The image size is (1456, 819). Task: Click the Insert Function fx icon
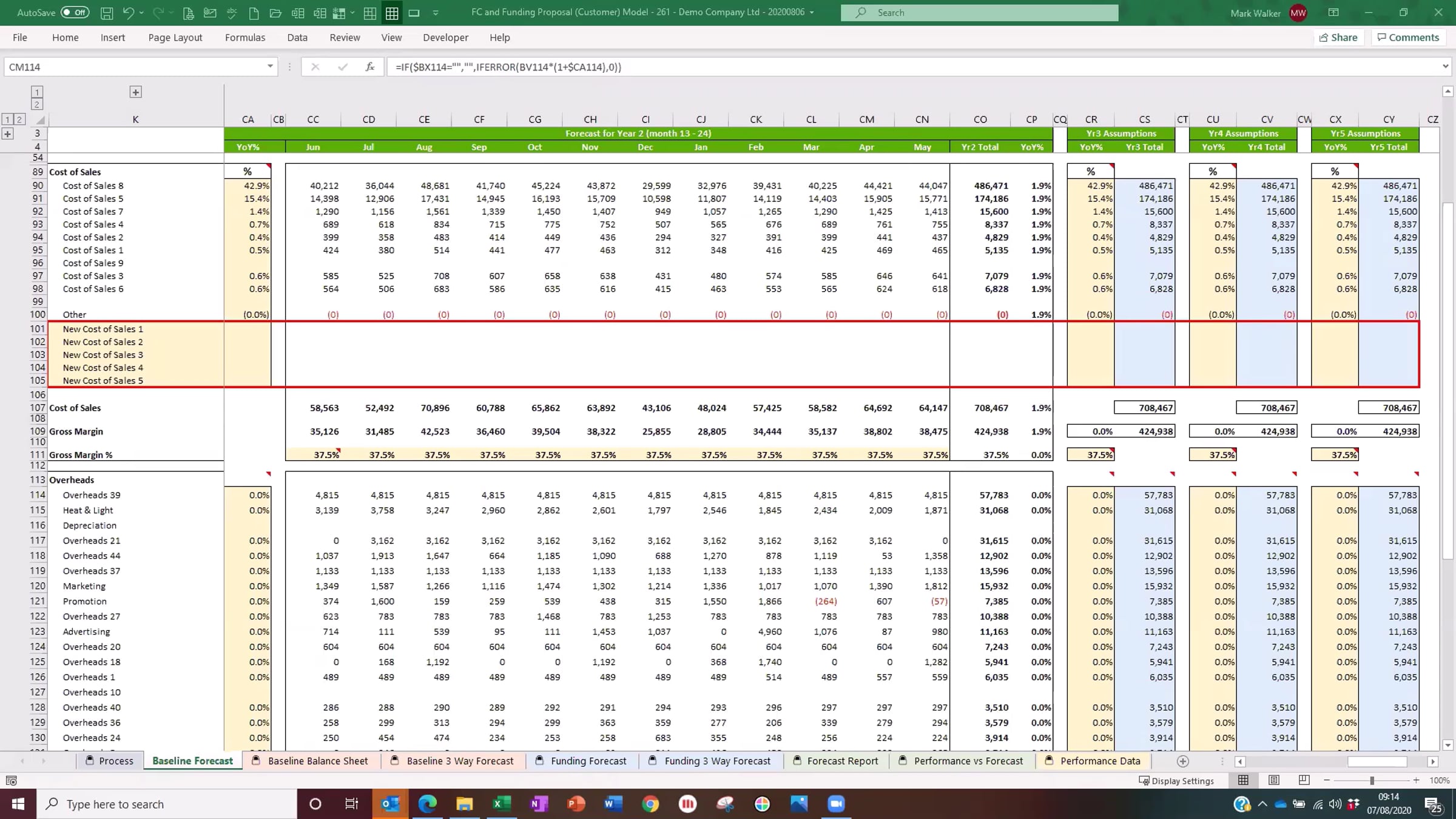point(369,67)
